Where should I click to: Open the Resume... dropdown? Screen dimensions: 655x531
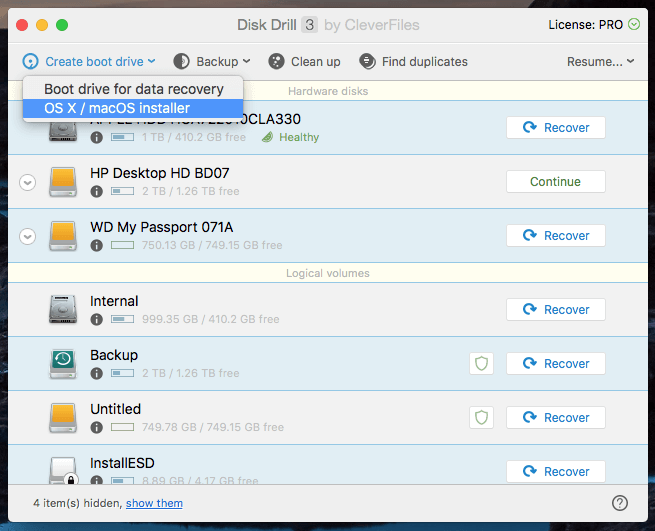point(600,62)
